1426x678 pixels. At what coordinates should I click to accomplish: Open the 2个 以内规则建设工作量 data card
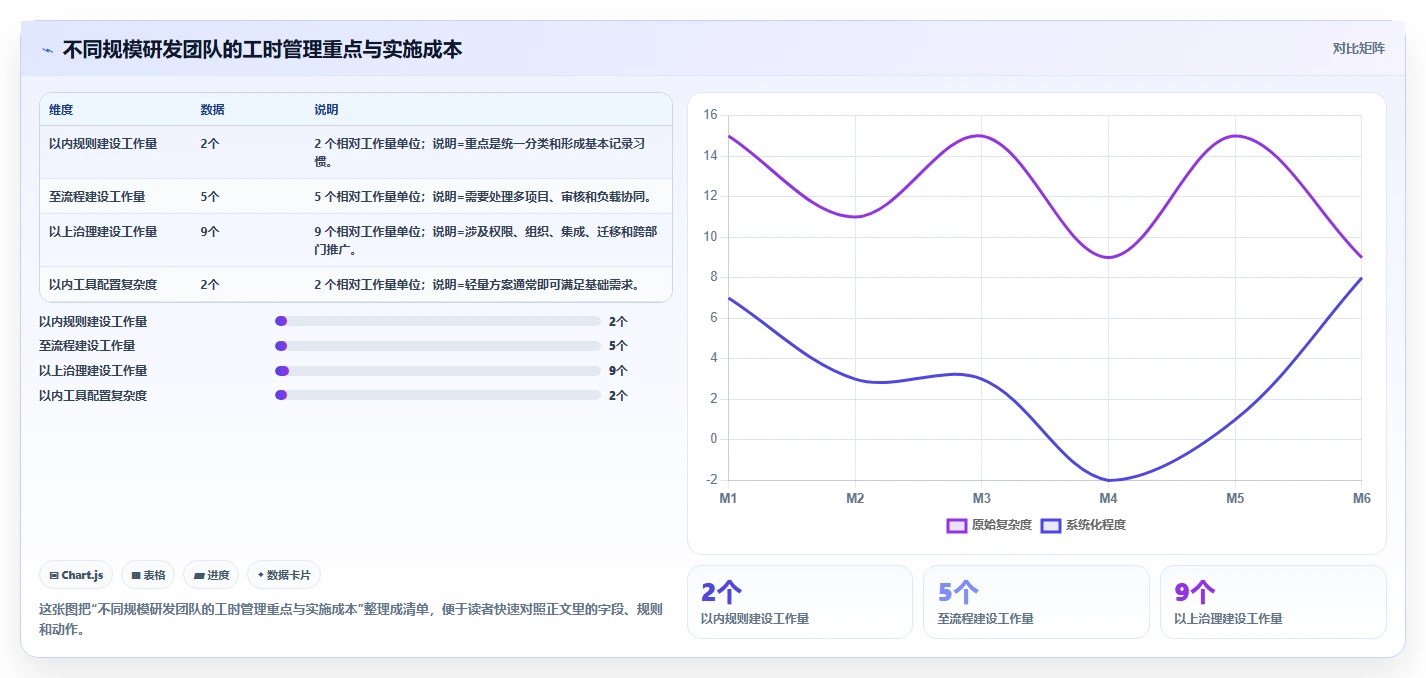[800, 602]
